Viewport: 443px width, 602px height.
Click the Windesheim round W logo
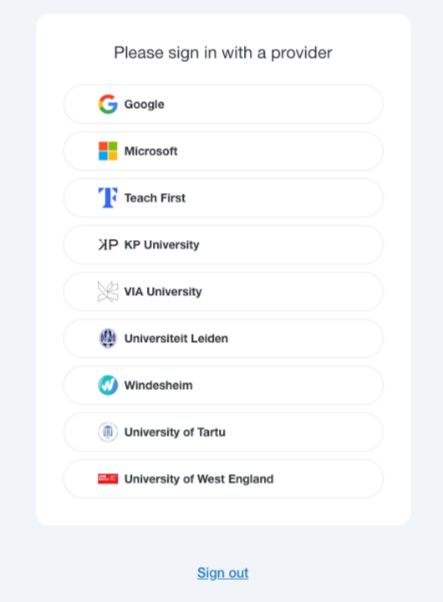click(x=108, y=385)
